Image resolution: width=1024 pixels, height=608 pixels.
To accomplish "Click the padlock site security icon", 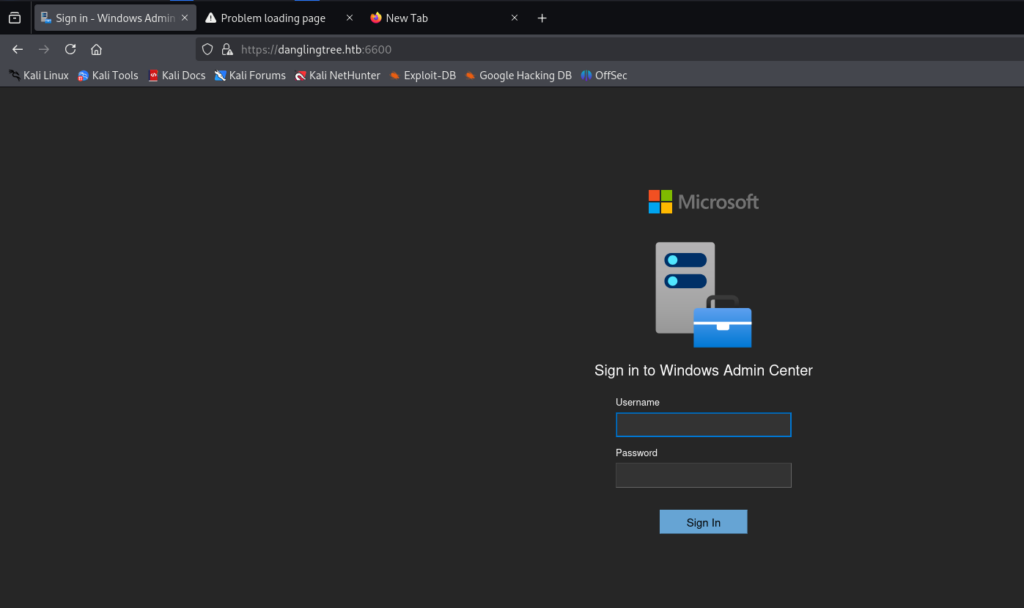I will click(227, 50).
